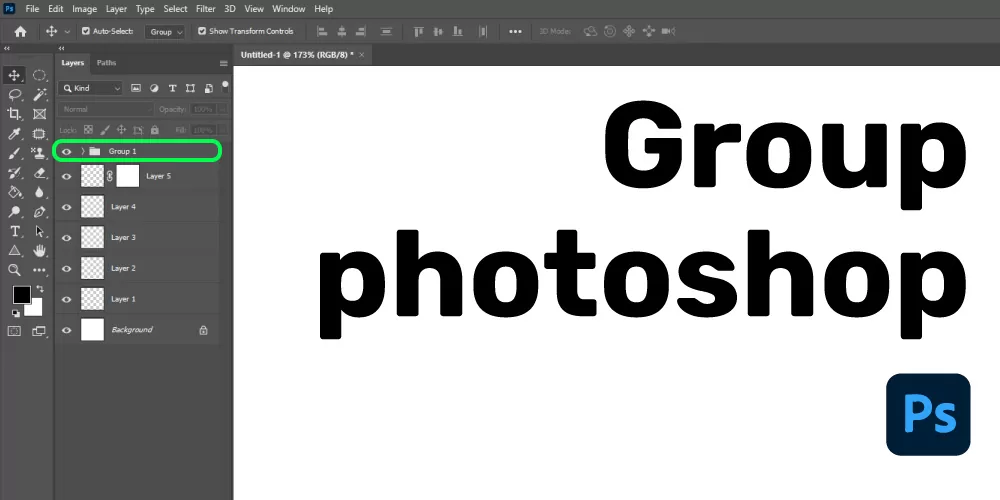Align top edges in options bar
This screenshot has width=1000, height=500.
tap(418, 31)
